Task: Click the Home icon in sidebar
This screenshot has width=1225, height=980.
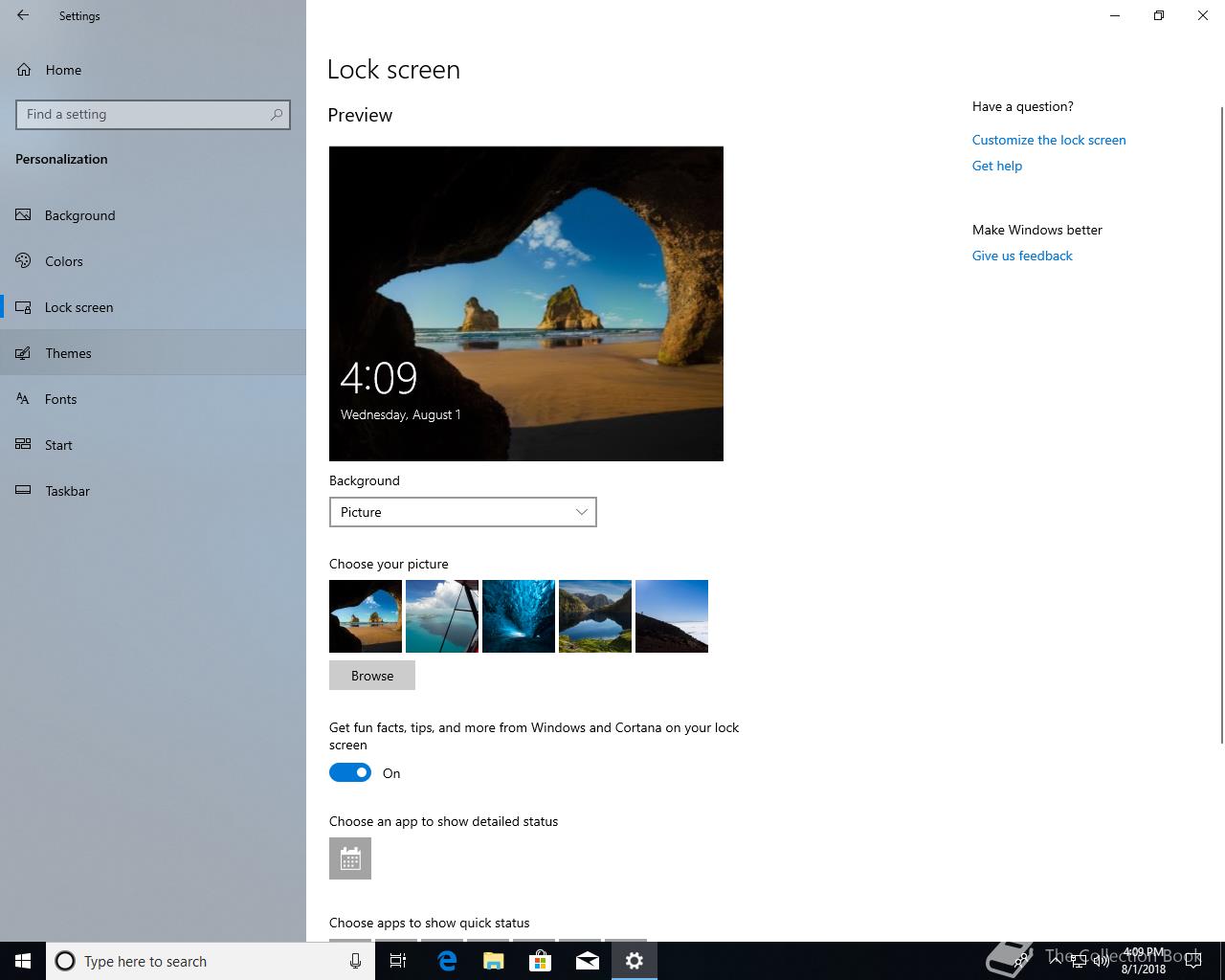Action: click(x=24, y=70)
